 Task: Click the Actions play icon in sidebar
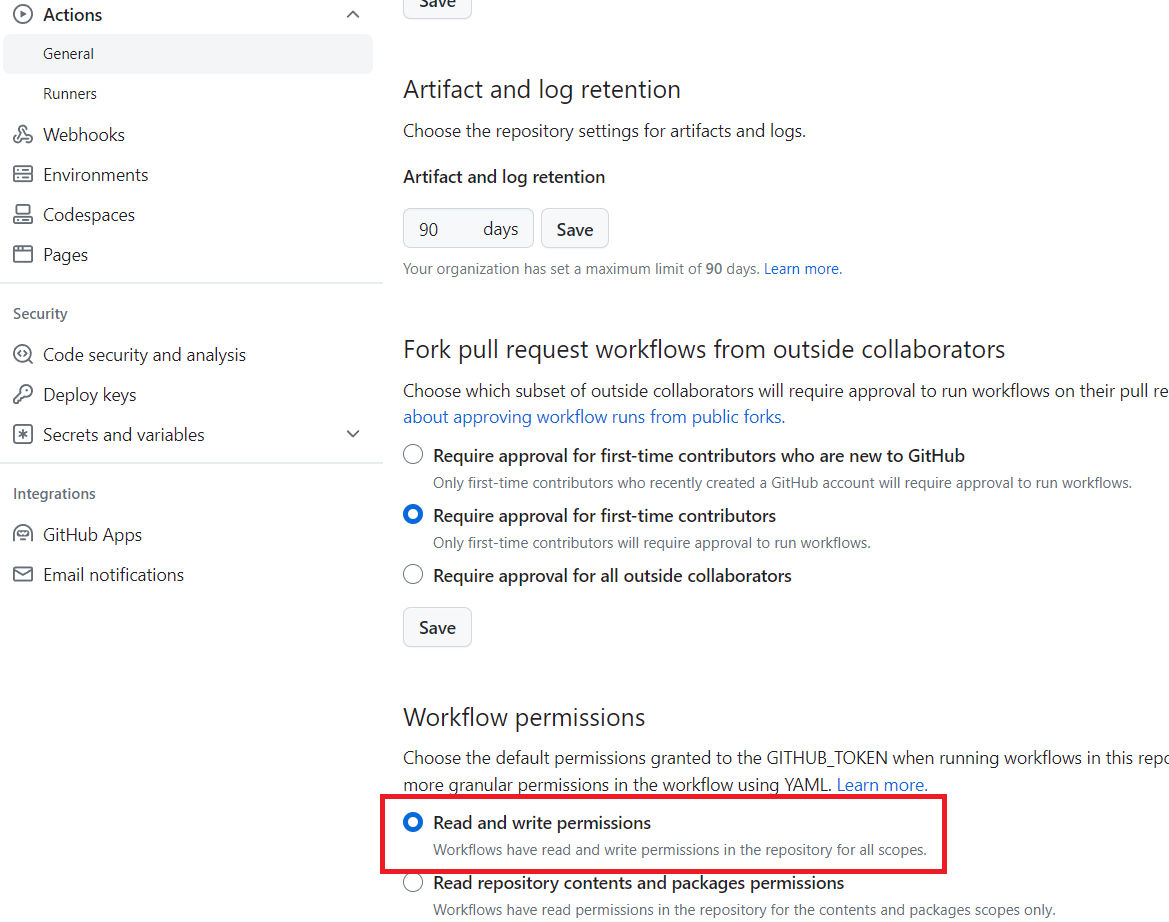click(22, 14)
